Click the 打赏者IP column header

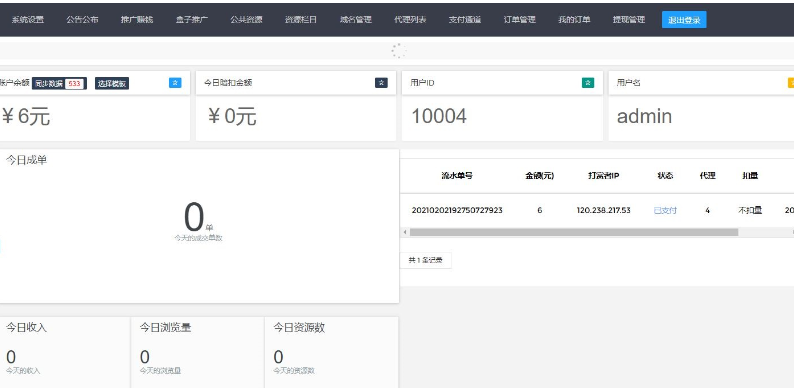pos(604,176)
